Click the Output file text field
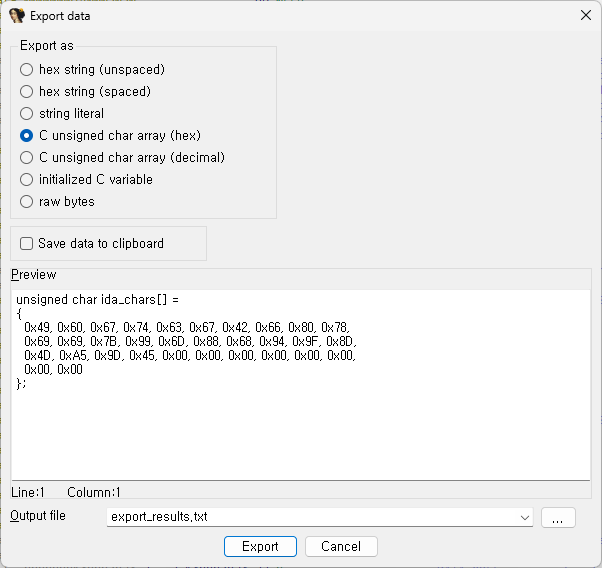602x568 pixels. pos(310,518)
